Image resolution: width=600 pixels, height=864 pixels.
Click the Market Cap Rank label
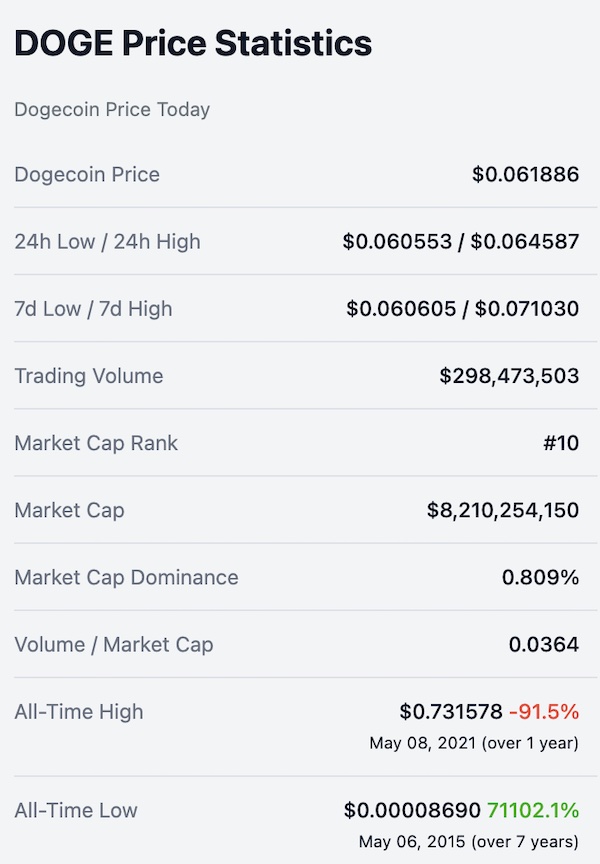point(96,443)
